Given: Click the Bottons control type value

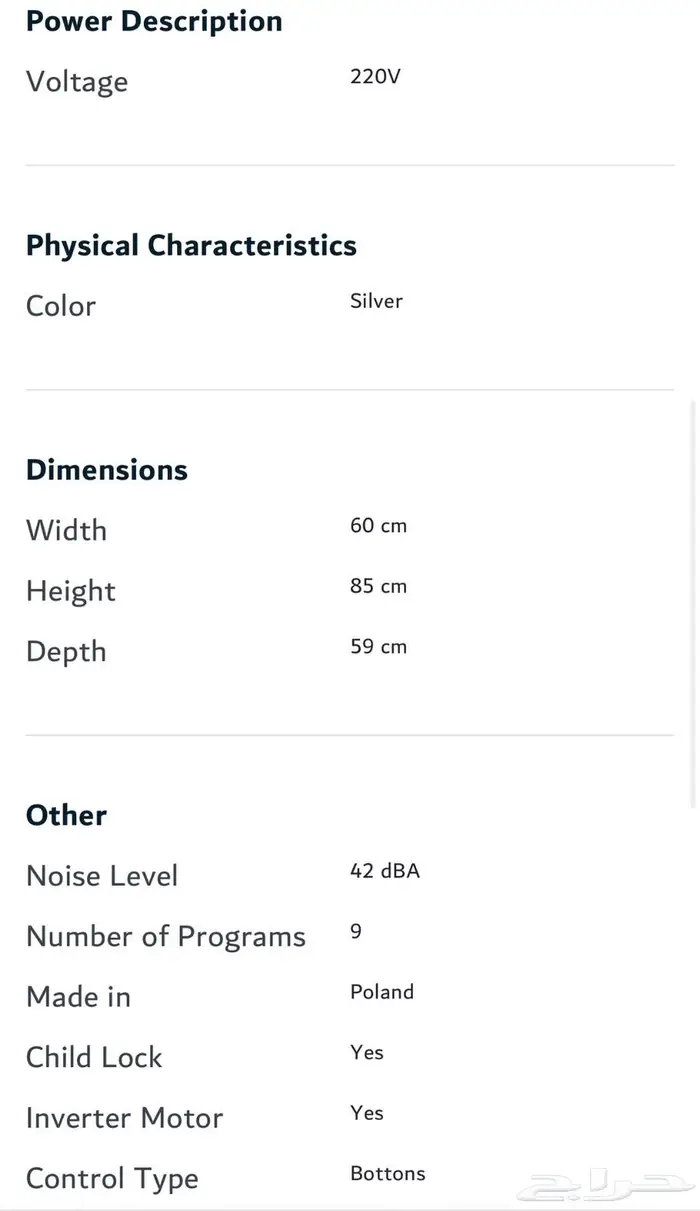Looking at the screenshot, I should 388,1173.
